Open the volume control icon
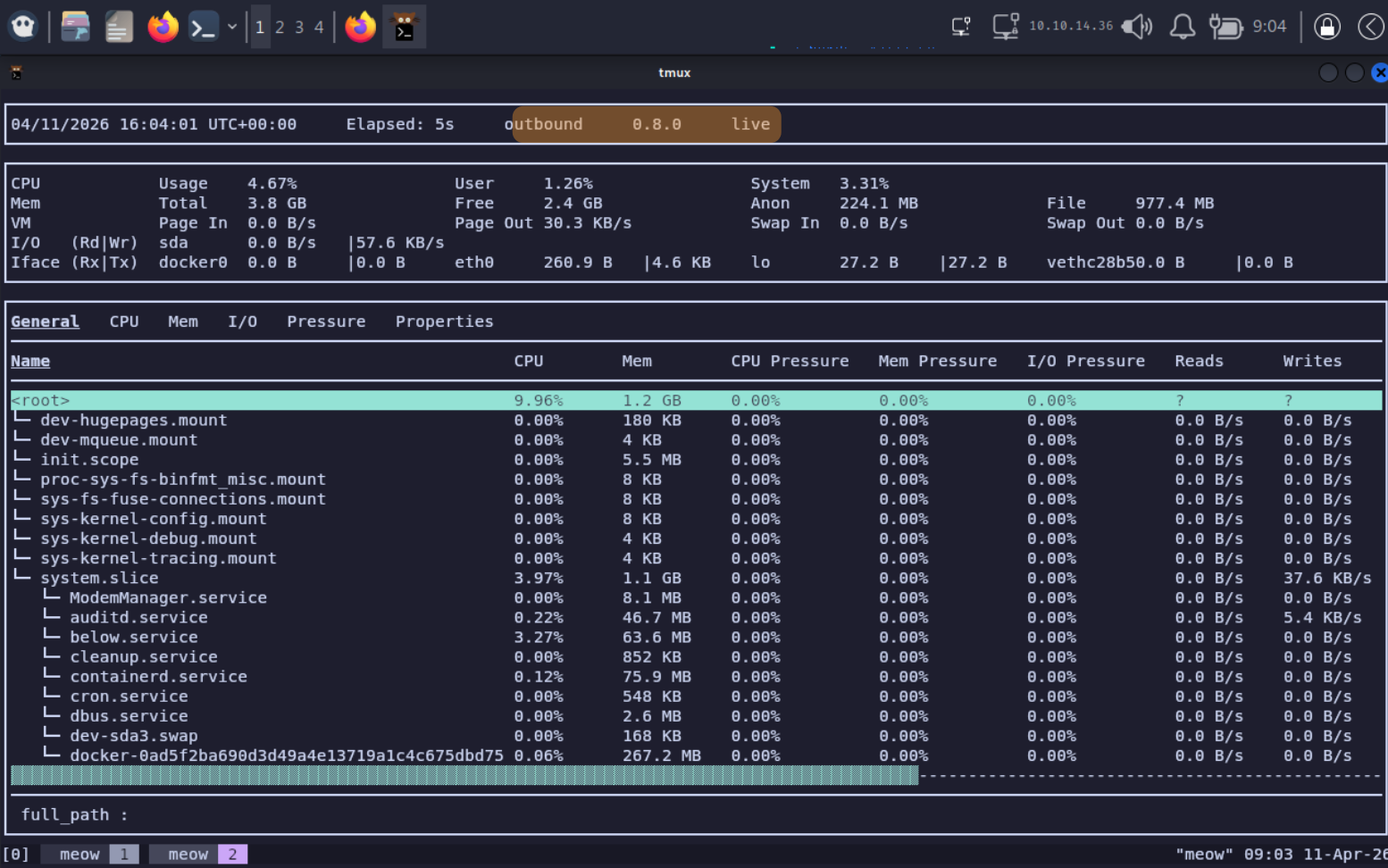The width and height of the screenshot is (1388, 868). coord(1137,27)
